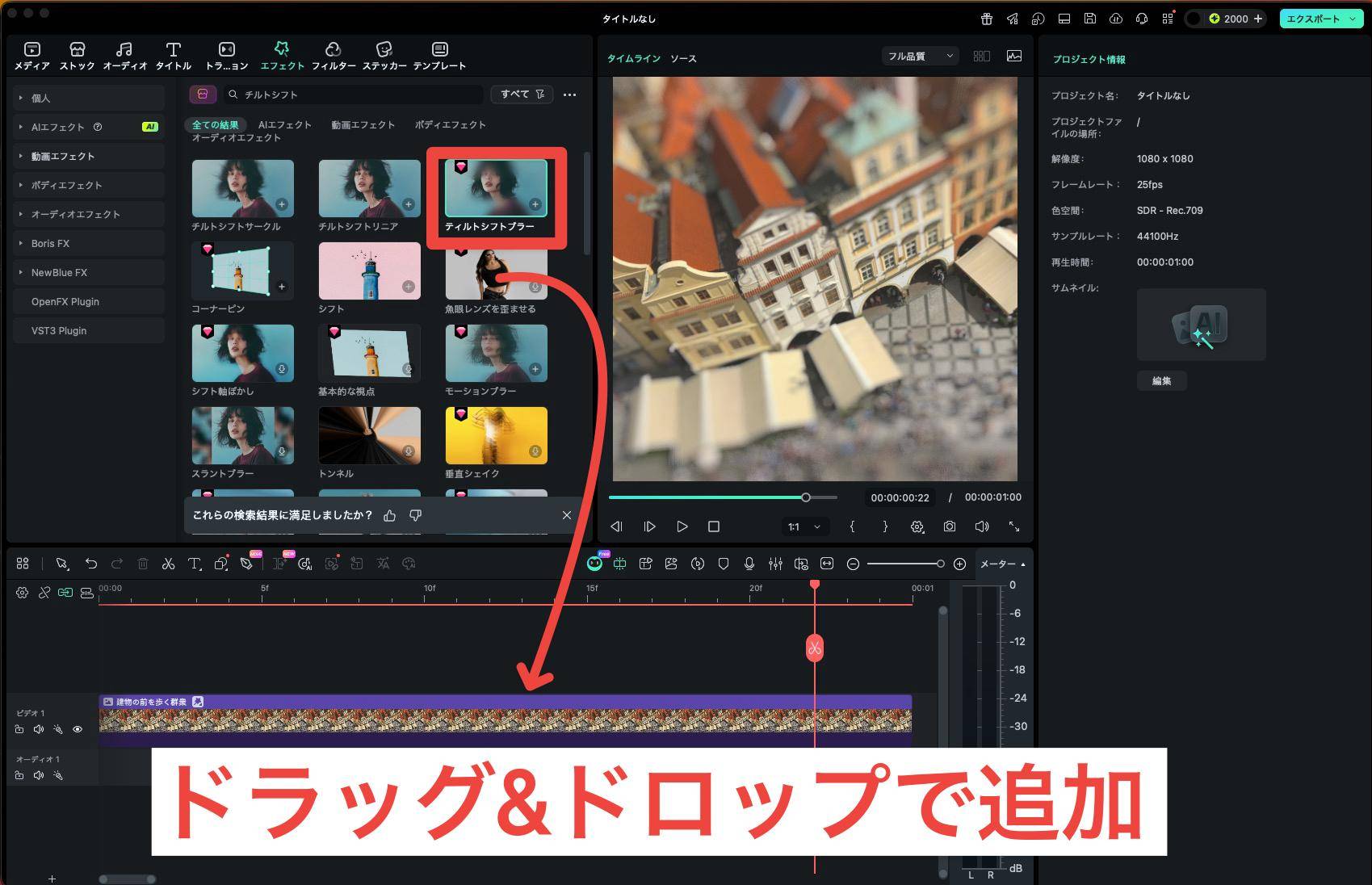Screen dimensions: 1372x885
Task: Open the 1:1 preview zoom dropdown
Action: point(803,526)
